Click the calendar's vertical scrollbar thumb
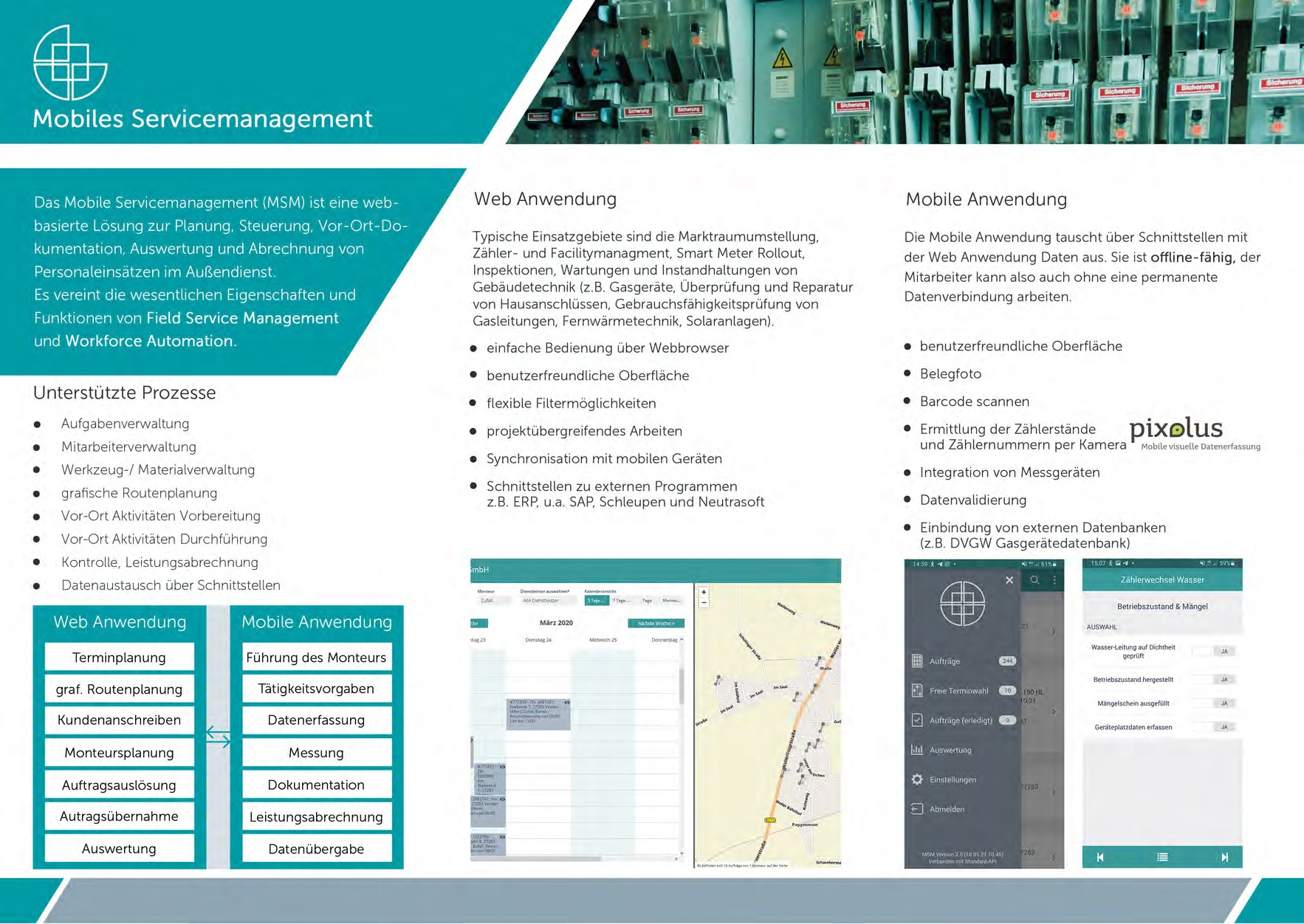This screenshot has width=1304, height=924. tap(681, 686)
